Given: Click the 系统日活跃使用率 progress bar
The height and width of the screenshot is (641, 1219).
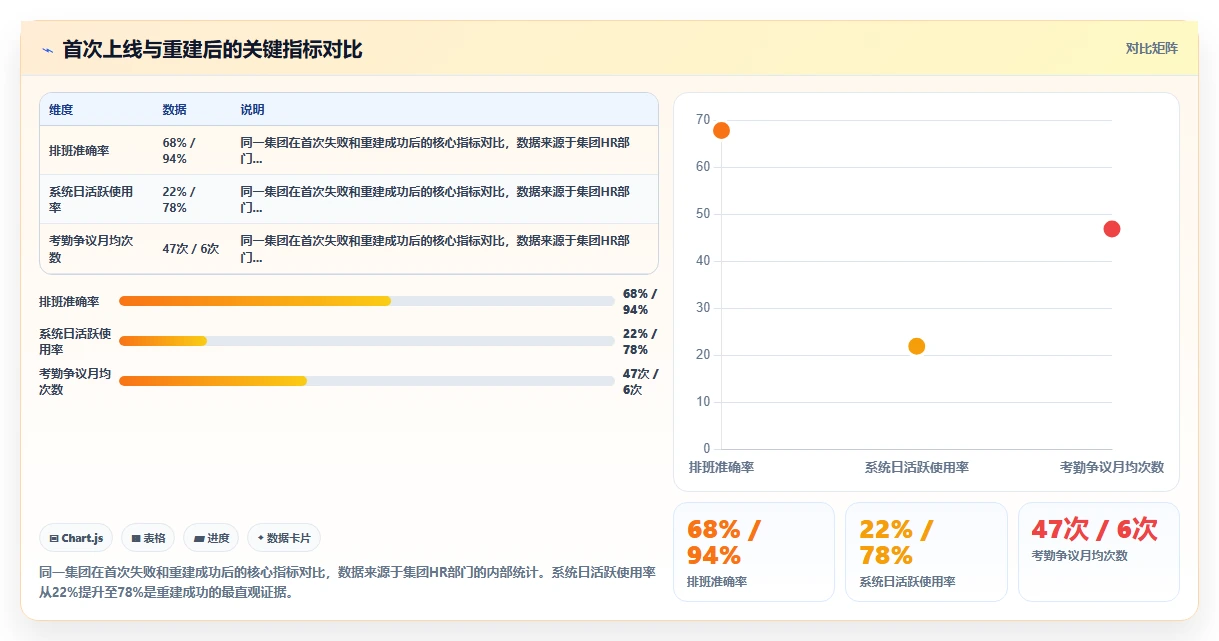Looking at the screenshot, I should click(x=366, y=341).
